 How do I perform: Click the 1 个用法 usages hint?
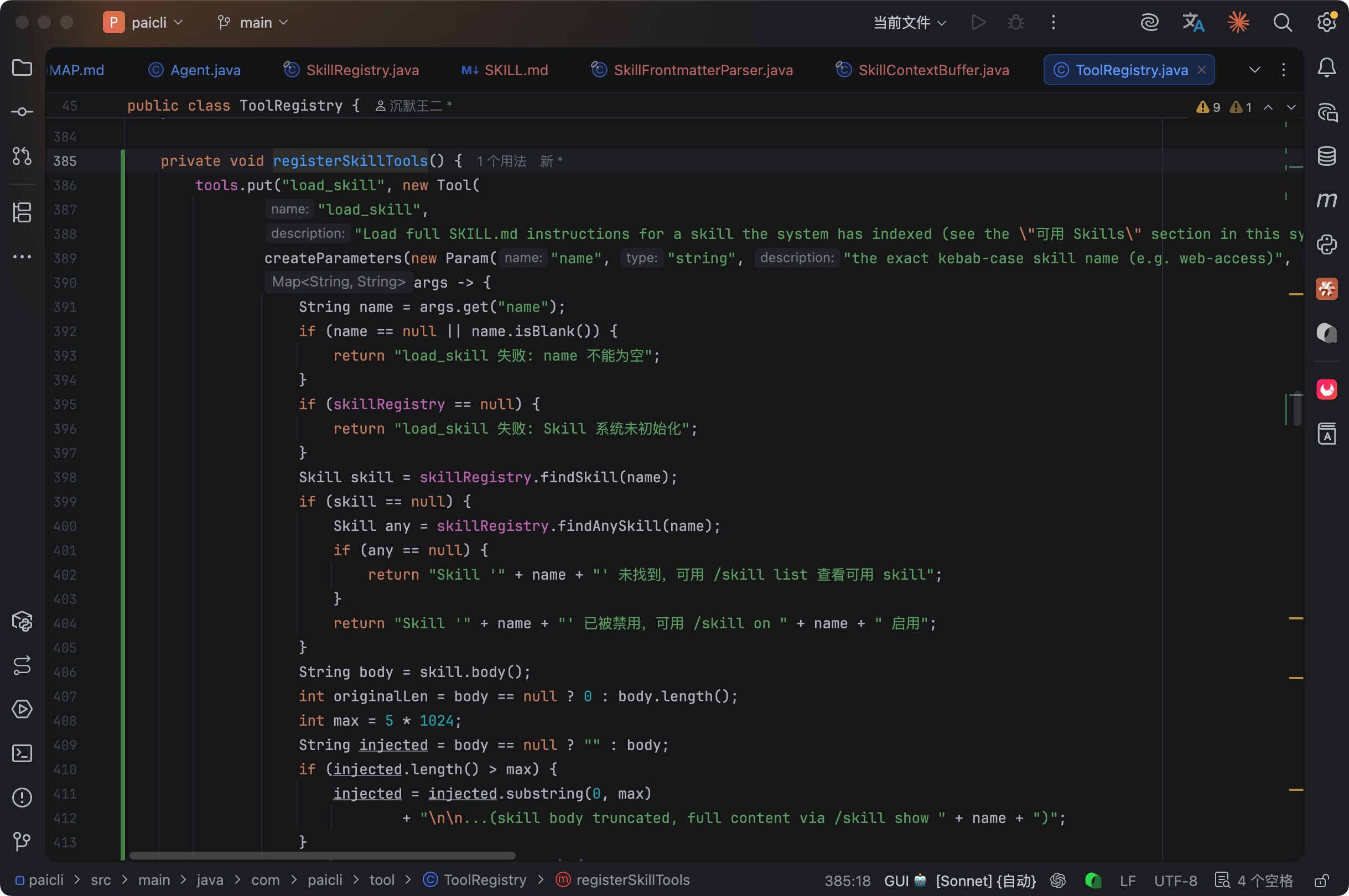coord(501,161)
